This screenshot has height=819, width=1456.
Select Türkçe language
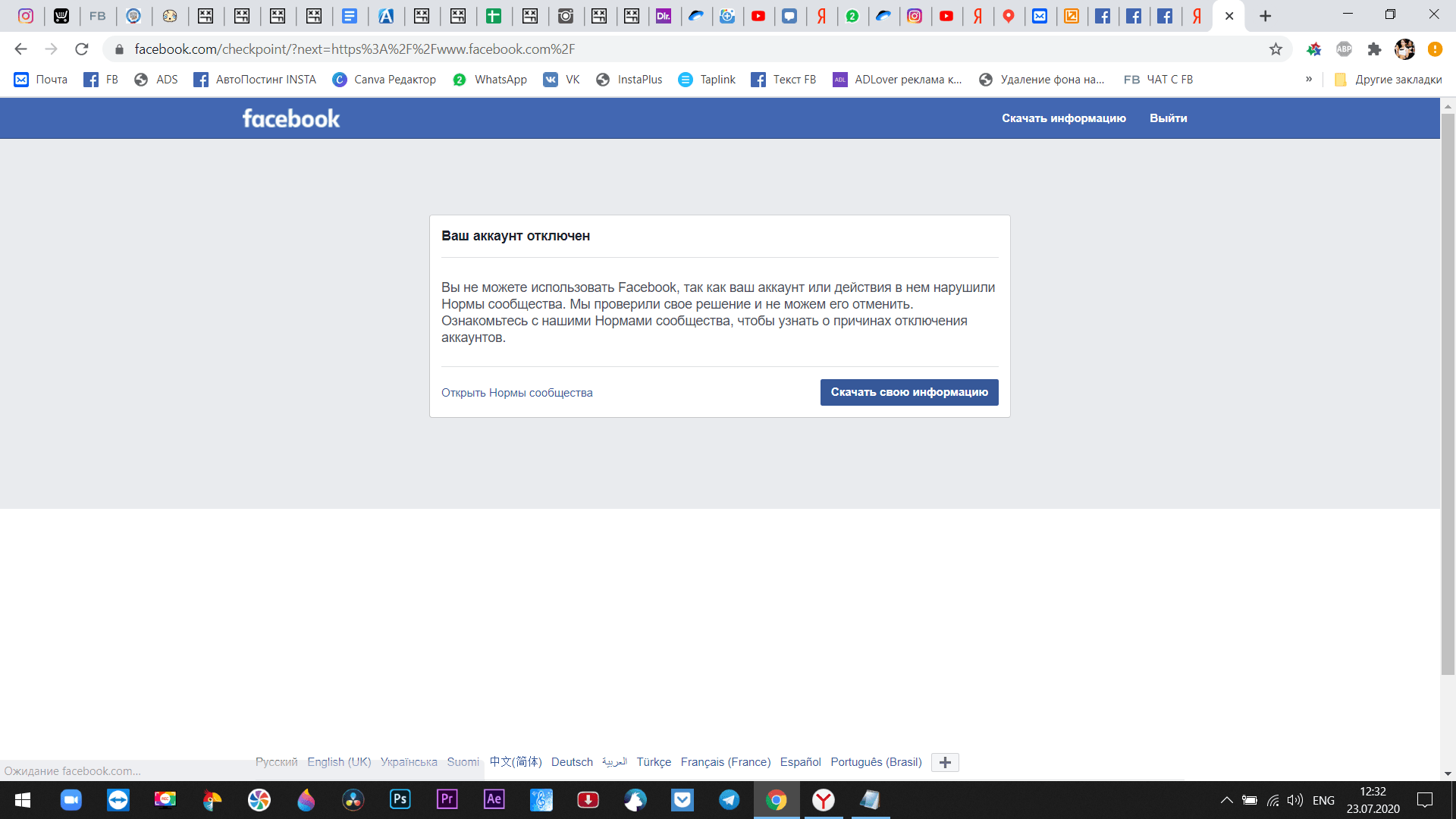pyautogui.click(x=654, y=762)
